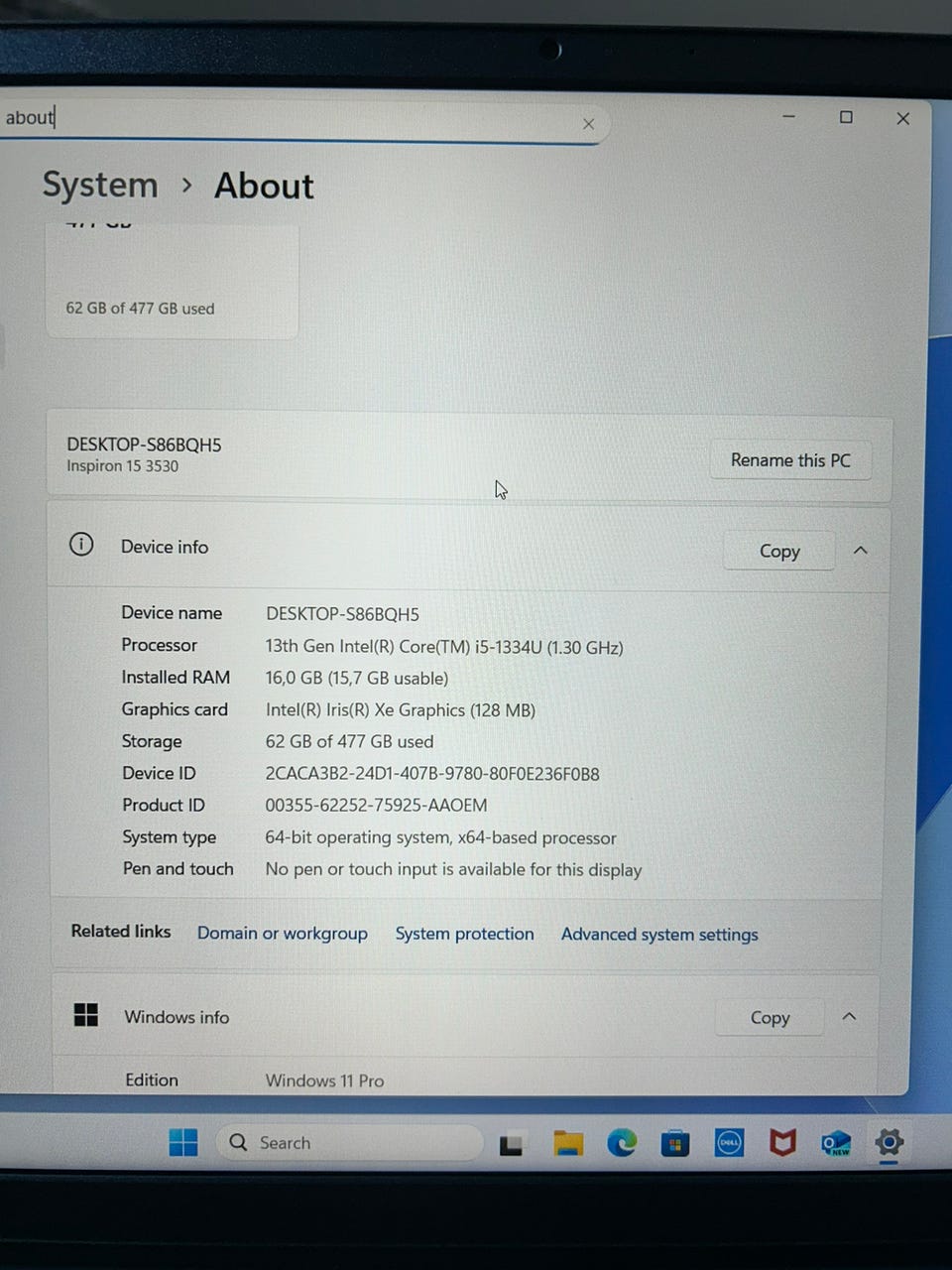Click the Settings gear on the taskbar
The image size is (952, 1270).
(x=889, y=1142)
